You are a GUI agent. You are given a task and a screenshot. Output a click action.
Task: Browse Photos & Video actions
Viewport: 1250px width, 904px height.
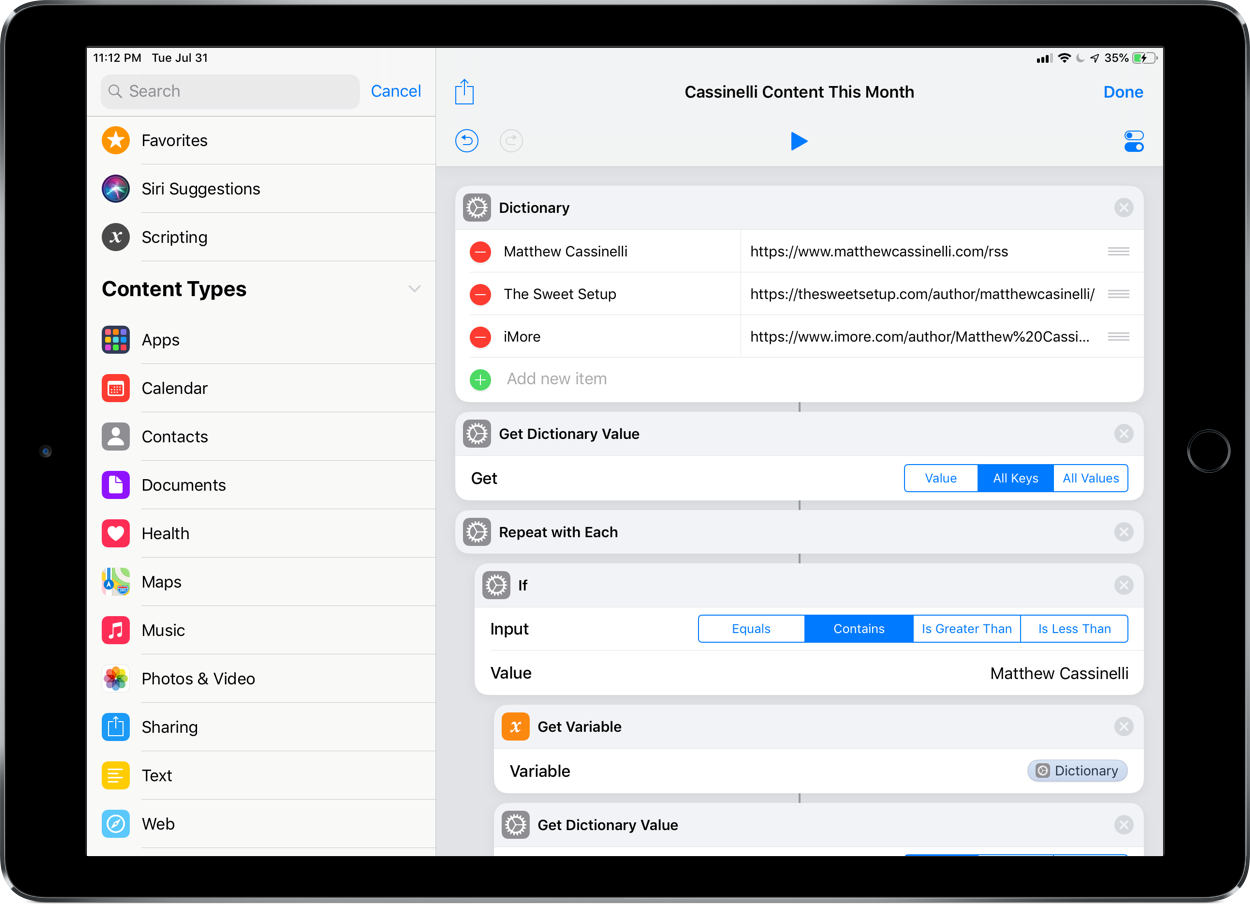click(262, 679)
